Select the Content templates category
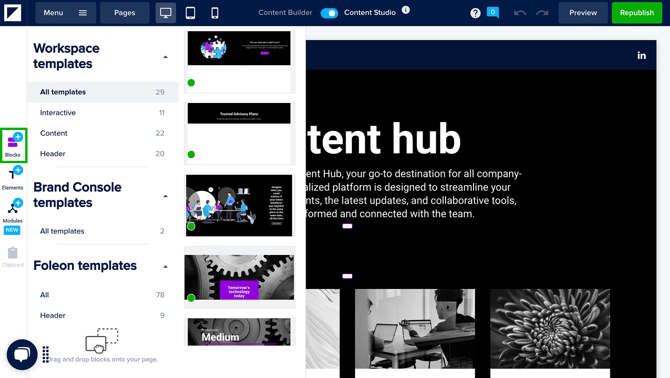The width and height of the screenshot is (670, 378). [103, 133]
